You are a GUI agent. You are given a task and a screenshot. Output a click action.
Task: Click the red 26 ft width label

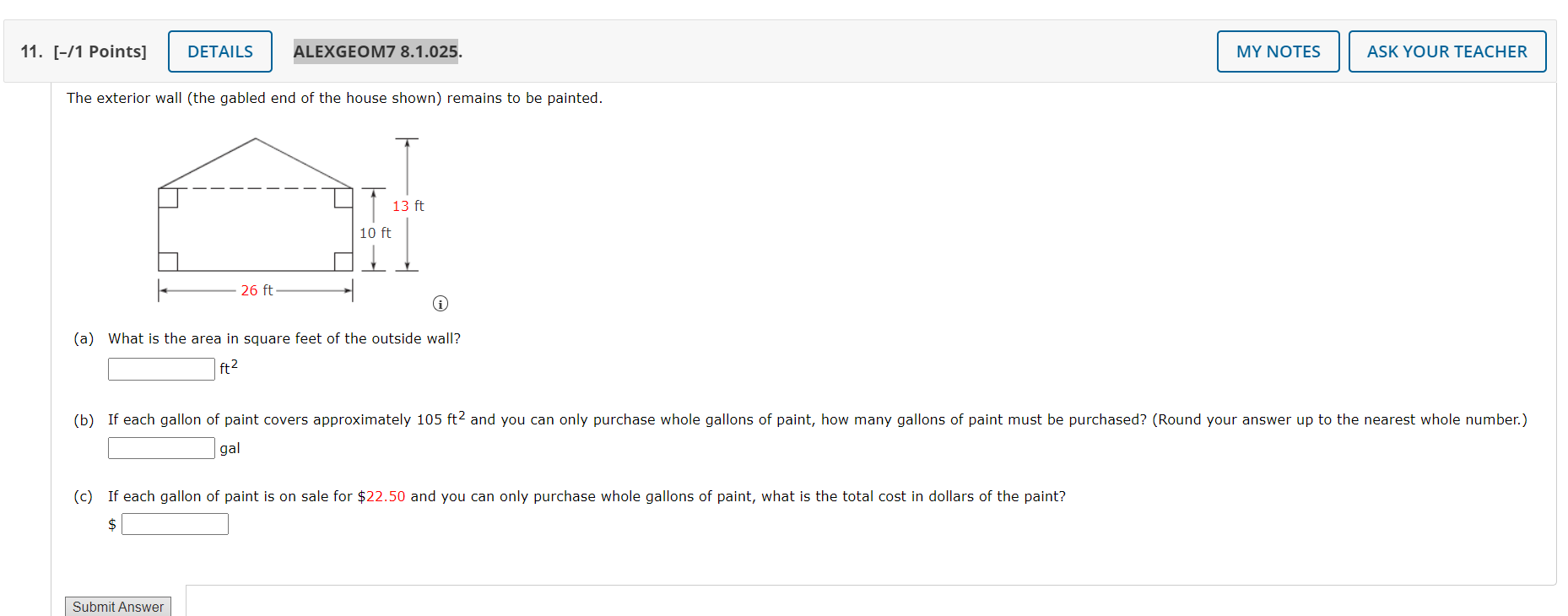click(x=257, y=290)
